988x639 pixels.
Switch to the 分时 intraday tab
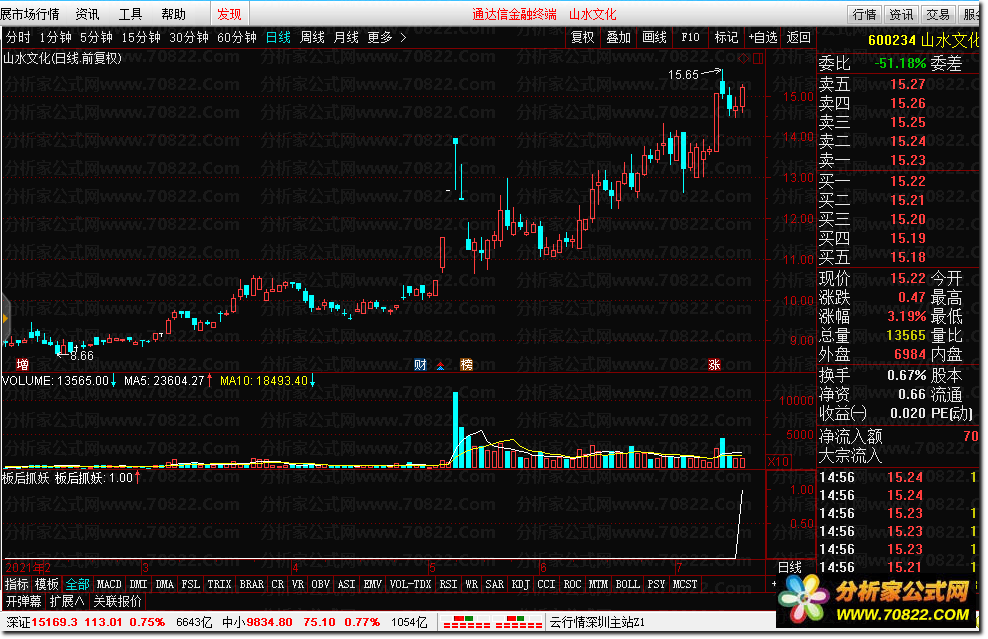pos(18,38)
